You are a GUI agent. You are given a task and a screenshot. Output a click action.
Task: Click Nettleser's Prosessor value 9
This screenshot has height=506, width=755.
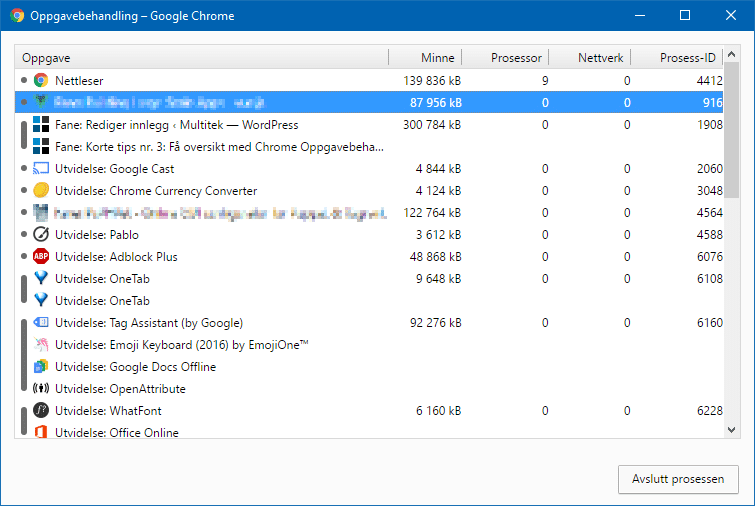[x=545, y=80]
